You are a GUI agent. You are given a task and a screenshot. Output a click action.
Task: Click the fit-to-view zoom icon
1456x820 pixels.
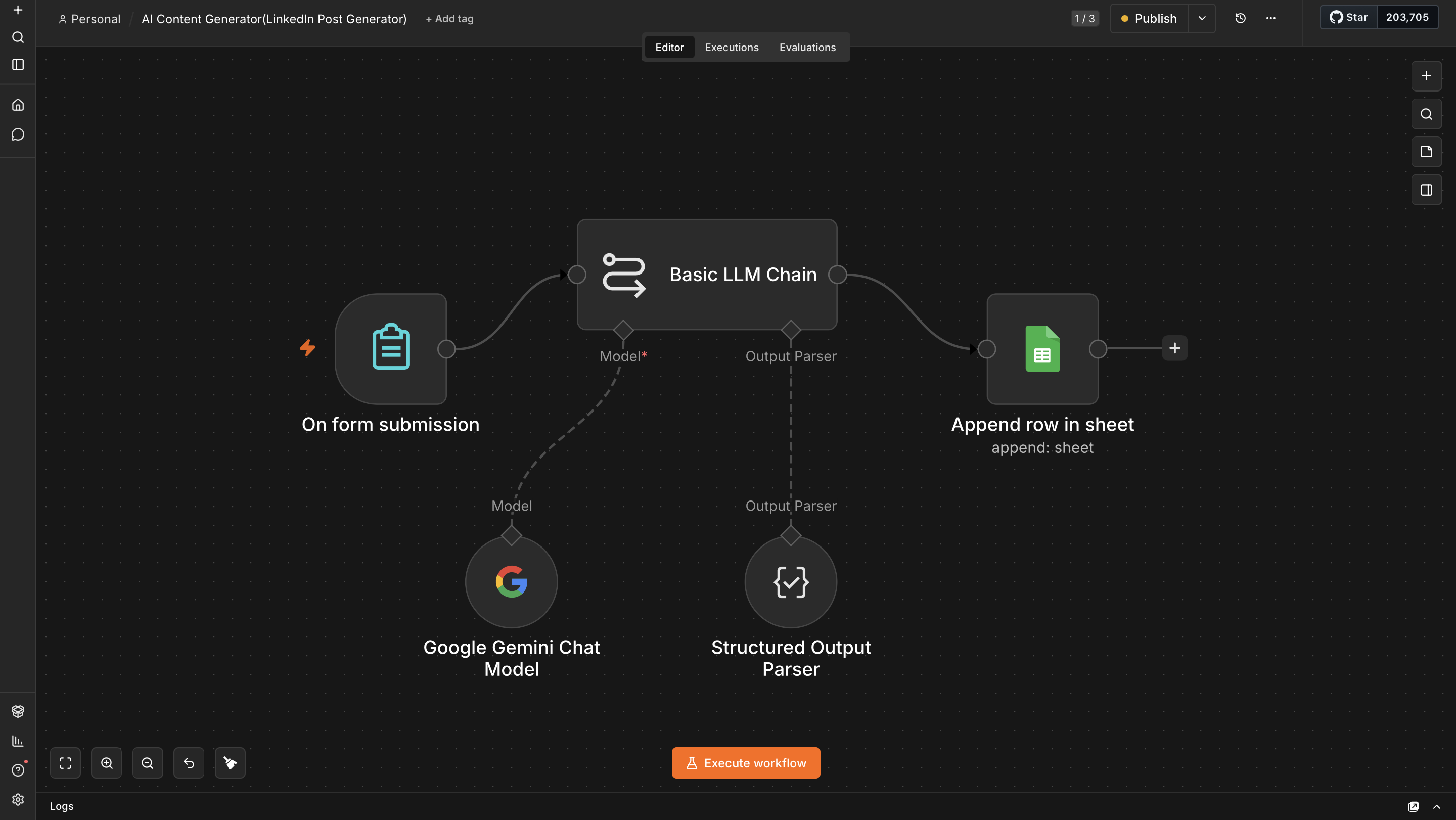coord(66,763)
